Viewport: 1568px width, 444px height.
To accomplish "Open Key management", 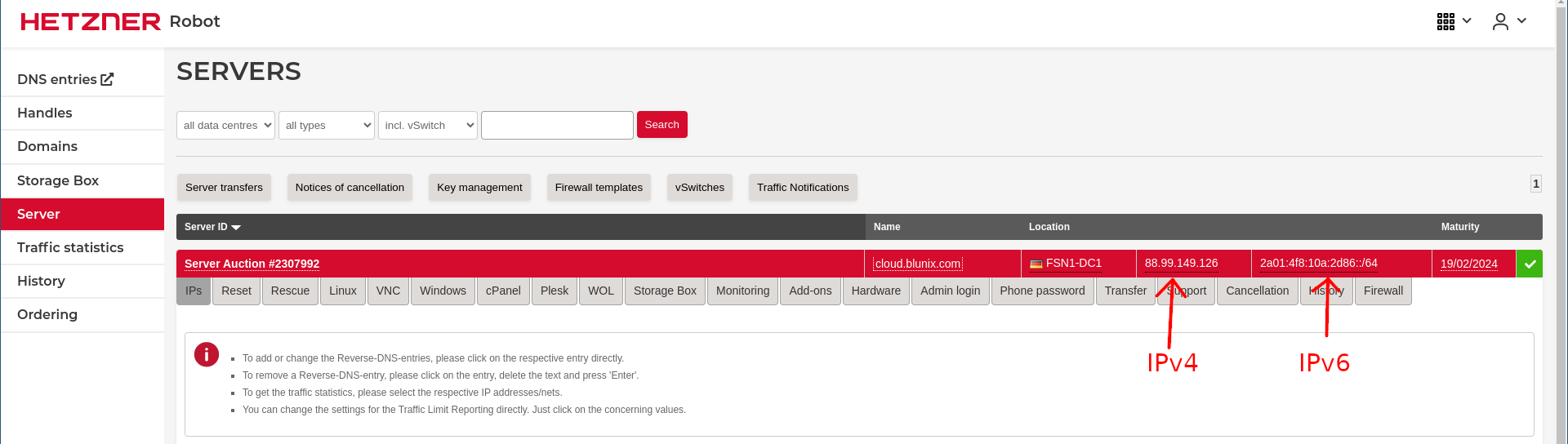I will (479, 187).
